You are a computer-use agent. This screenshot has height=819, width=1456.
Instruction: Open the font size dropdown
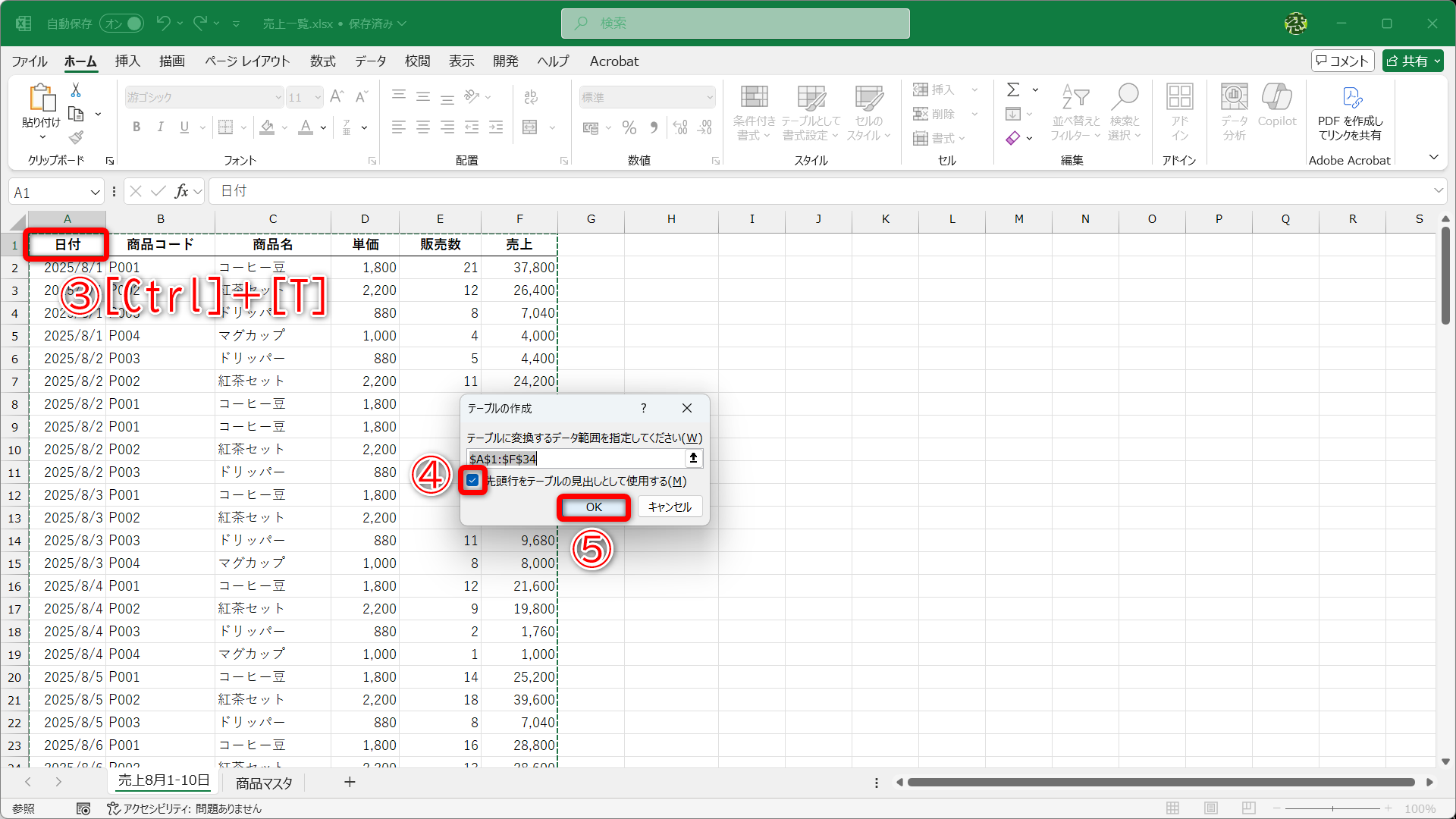pos(318,97)
